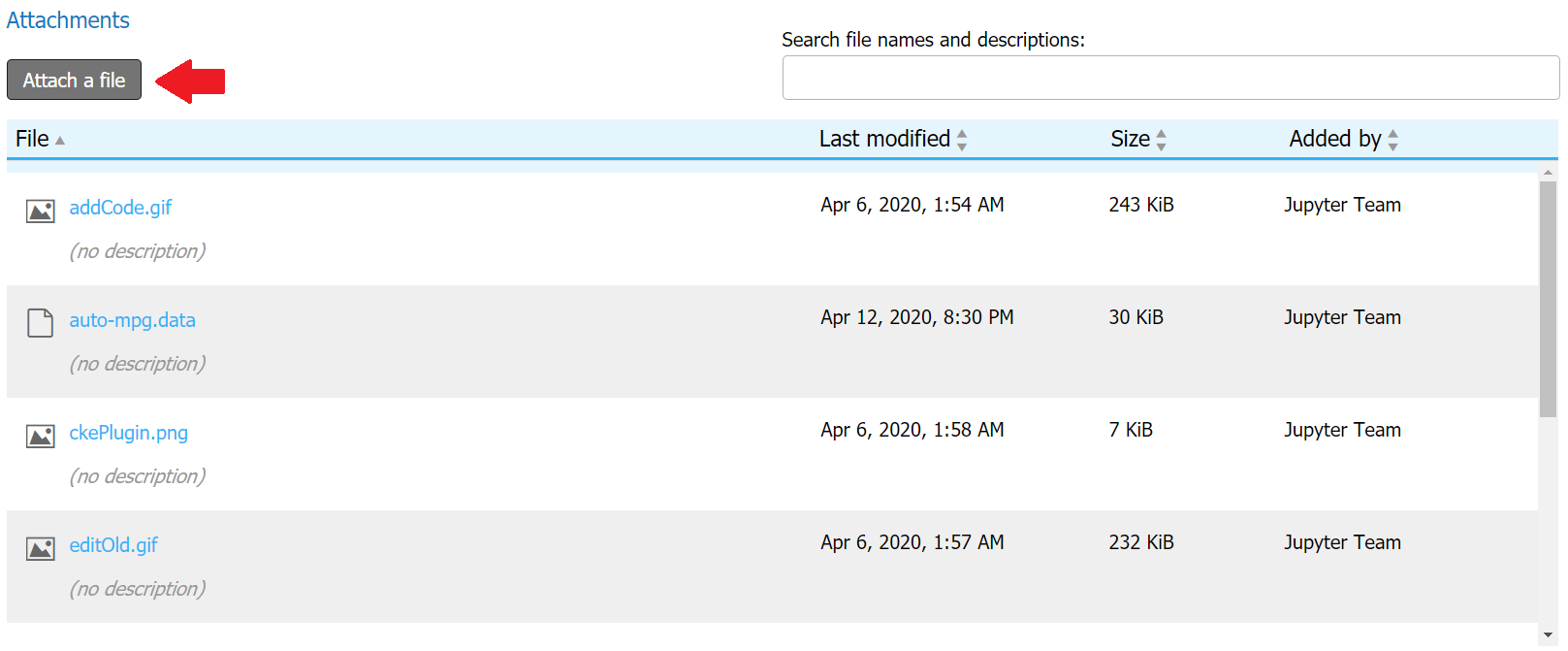The width and height of the screenshot is (1568, 651).
Task: Click the description under addCode.gif
Action: 137,251
